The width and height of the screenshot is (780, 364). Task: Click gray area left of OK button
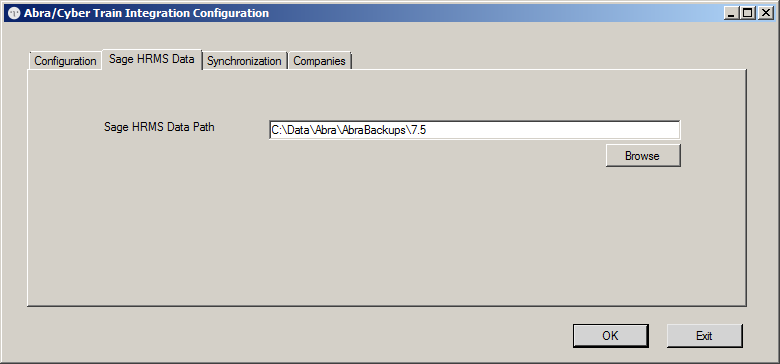[x=298, y=336]
